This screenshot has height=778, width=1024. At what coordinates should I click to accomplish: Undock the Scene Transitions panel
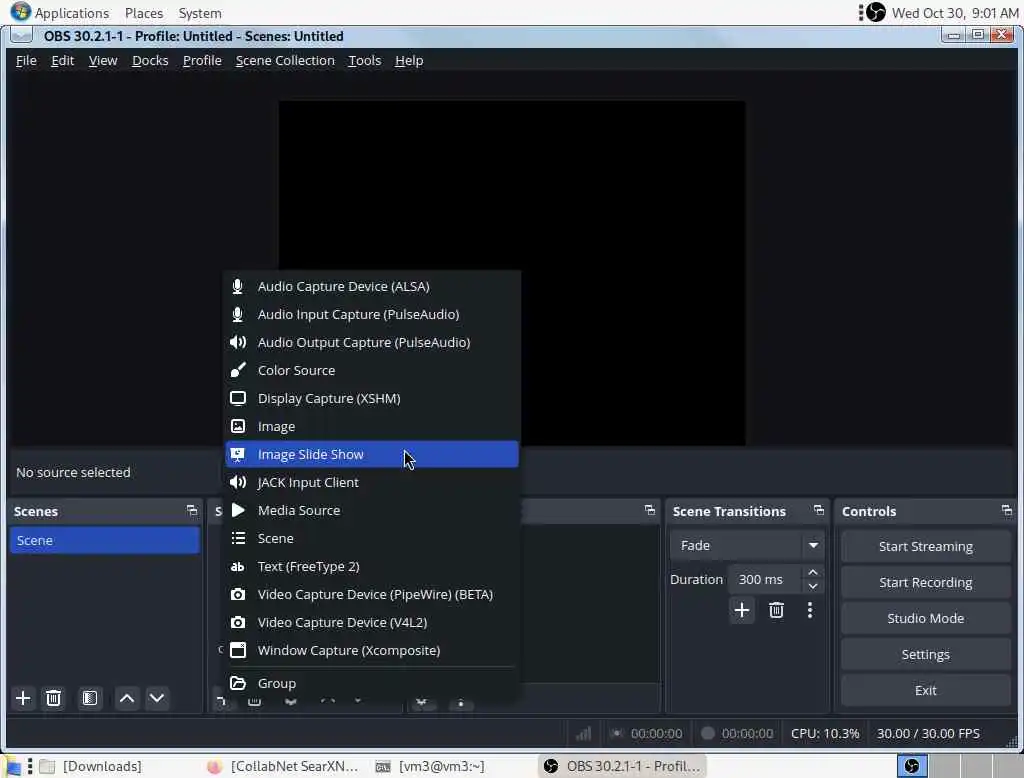click(818, 510)
